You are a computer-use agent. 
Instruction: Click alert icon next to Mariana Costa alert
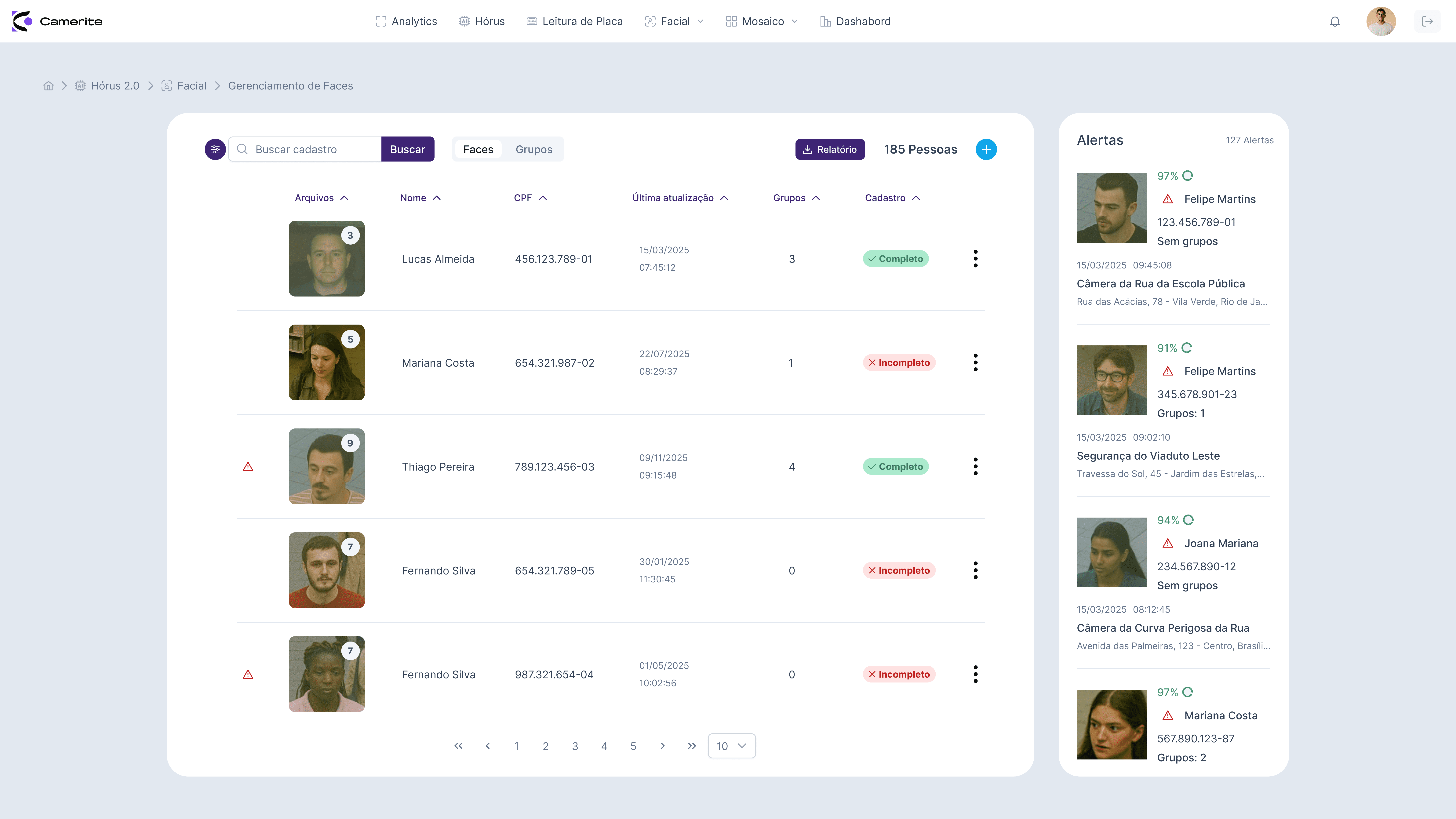pyautogui.click(x=1168, y=715)
